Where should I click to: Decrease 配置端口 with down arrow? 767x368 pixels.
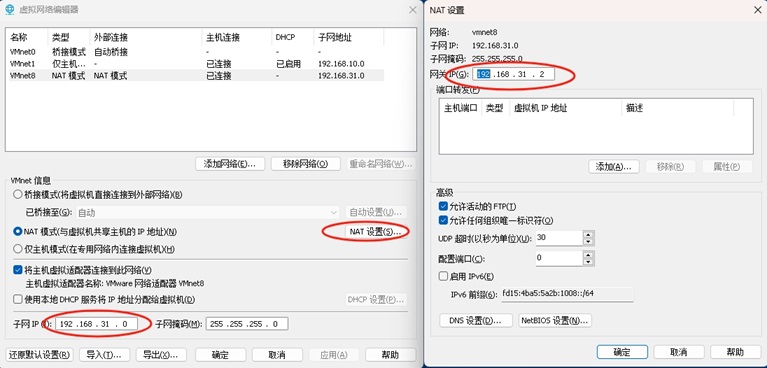tap(588, 262)
